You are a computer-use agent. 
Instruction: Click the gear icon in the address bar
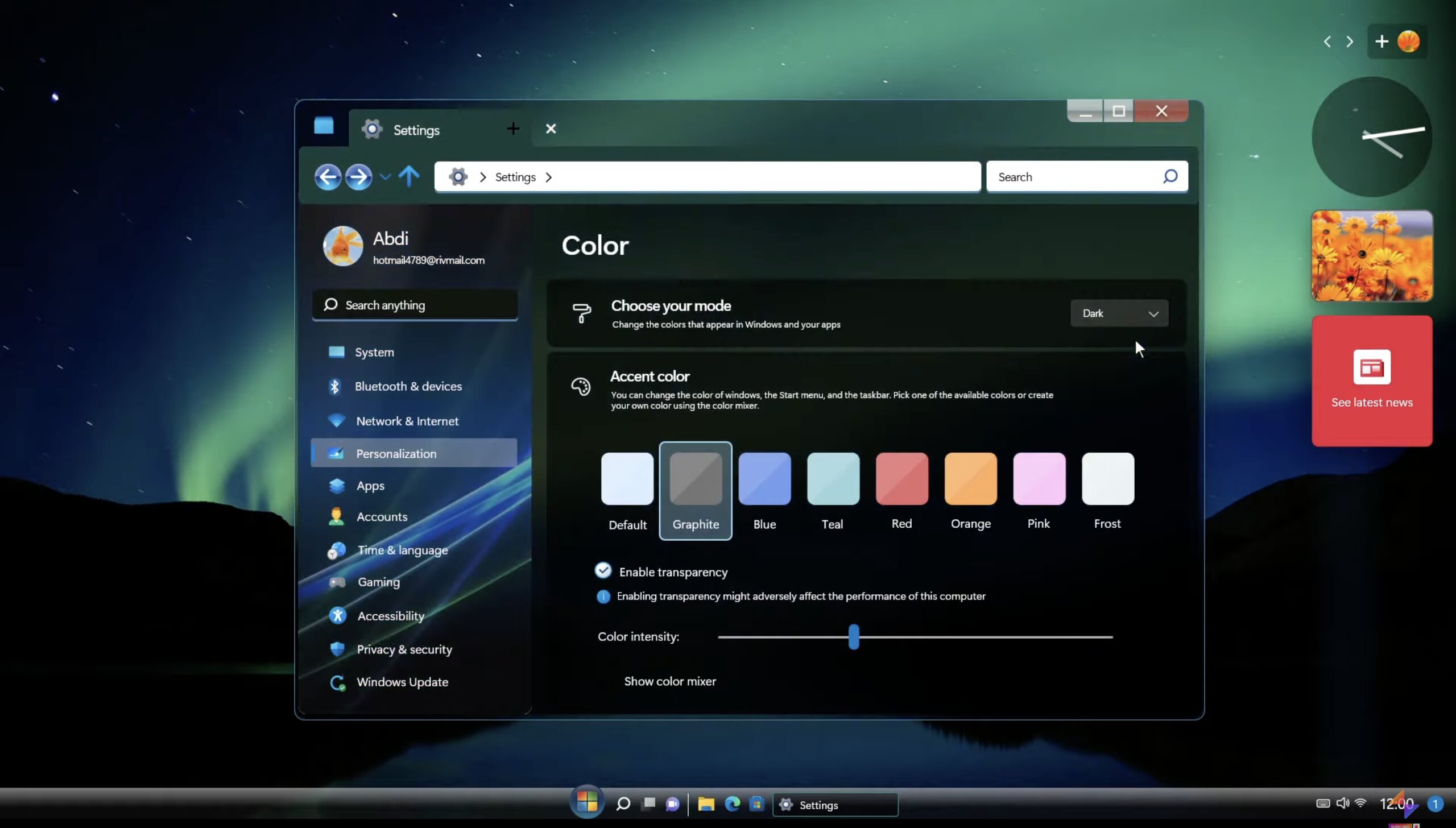(x=458, y=177)
